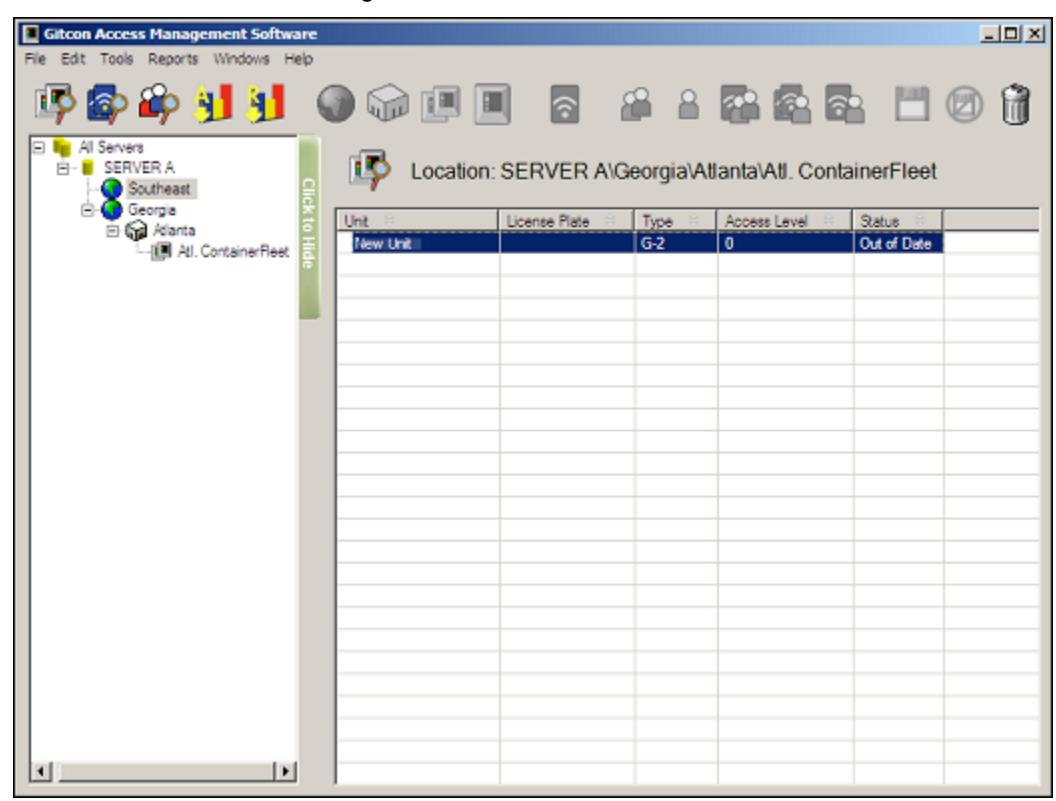Open the 'R' bar chart report icon
The height and width of the screenshot is (801, 1056).
pos(265,103)
